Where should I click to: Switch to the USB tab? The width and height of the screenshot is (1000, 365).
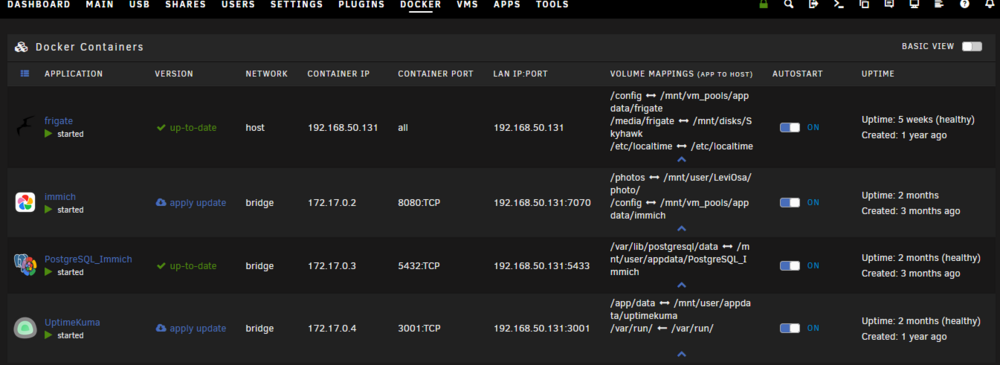(x=140, y=4)
